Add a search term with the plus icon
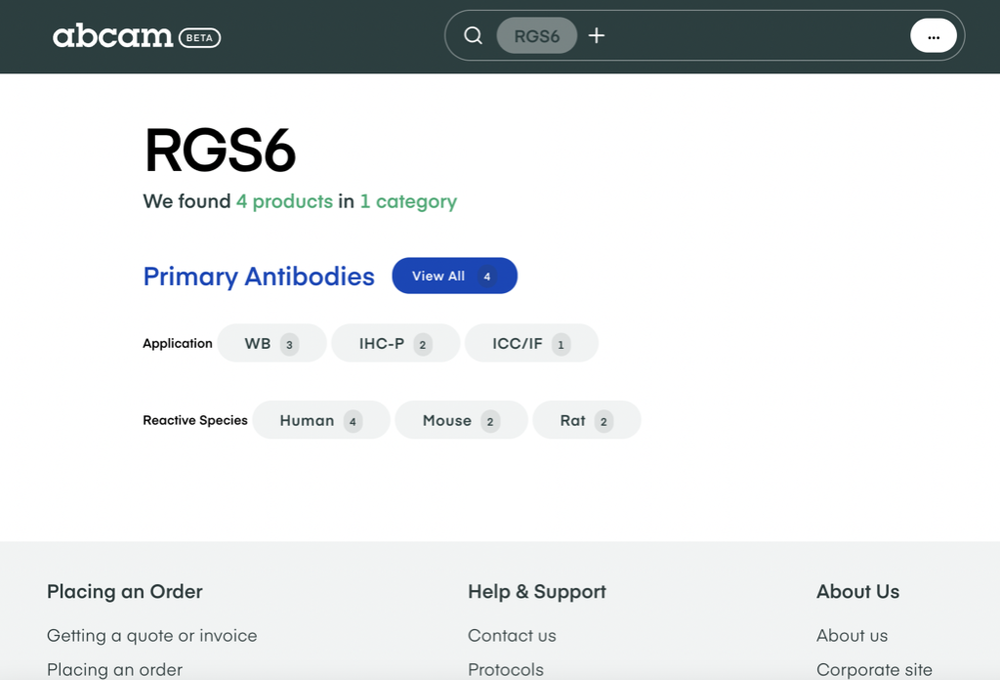1000x680 pixels. (596, 36)
